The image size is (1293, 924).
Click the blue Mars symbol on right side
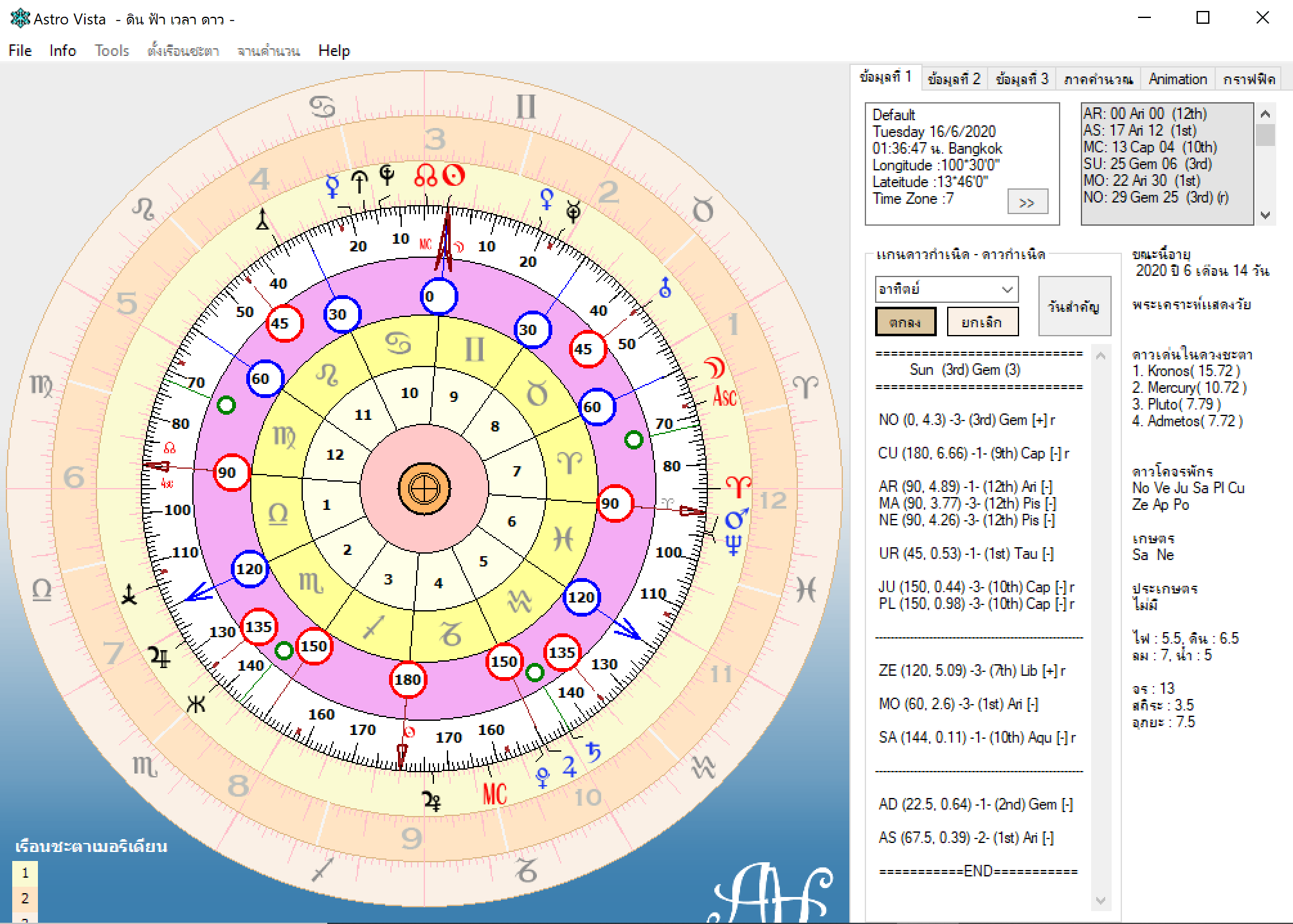pyautogui.click(x=736, y=519)
